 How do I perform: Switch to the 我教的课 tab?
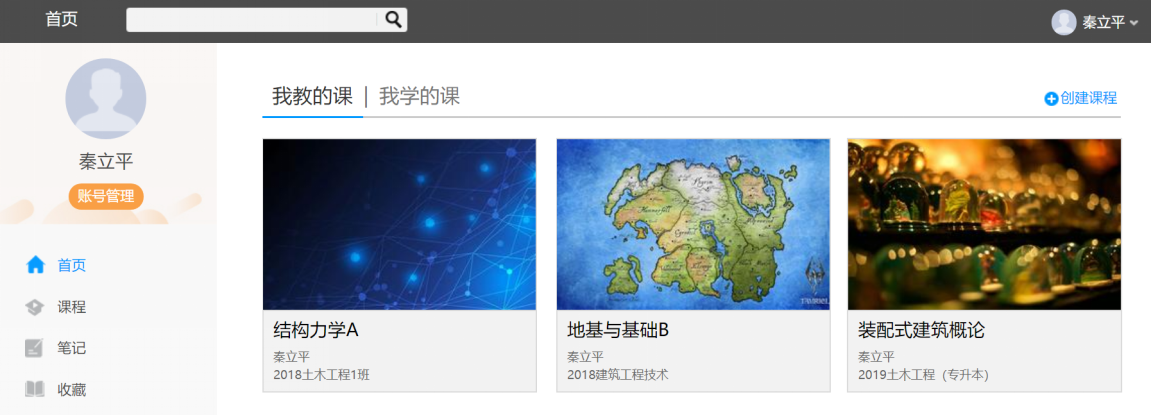tap(313, 96)
